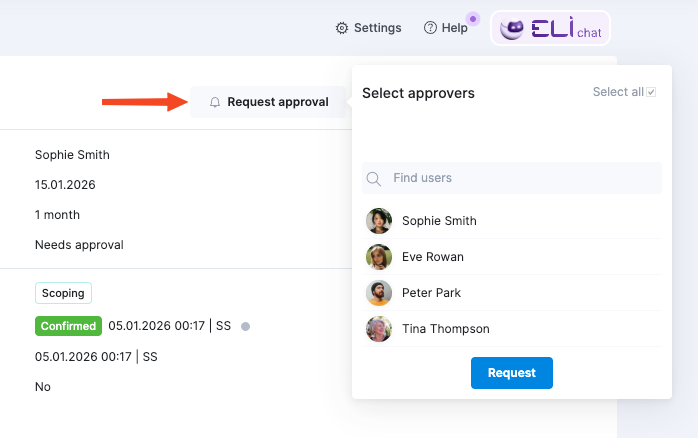Click the green Confirmed status badge
The width and height of the screenshot is (698, 438).
69,326
